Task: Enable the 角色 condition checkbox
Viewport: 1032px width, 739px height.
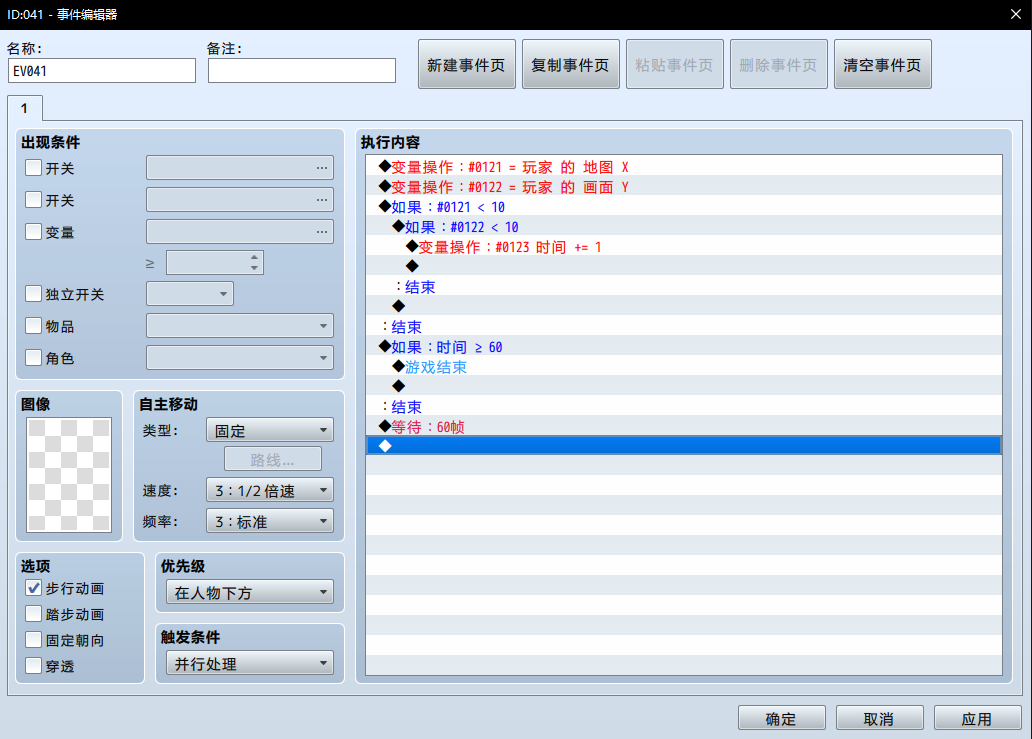Action: [34, 358]
